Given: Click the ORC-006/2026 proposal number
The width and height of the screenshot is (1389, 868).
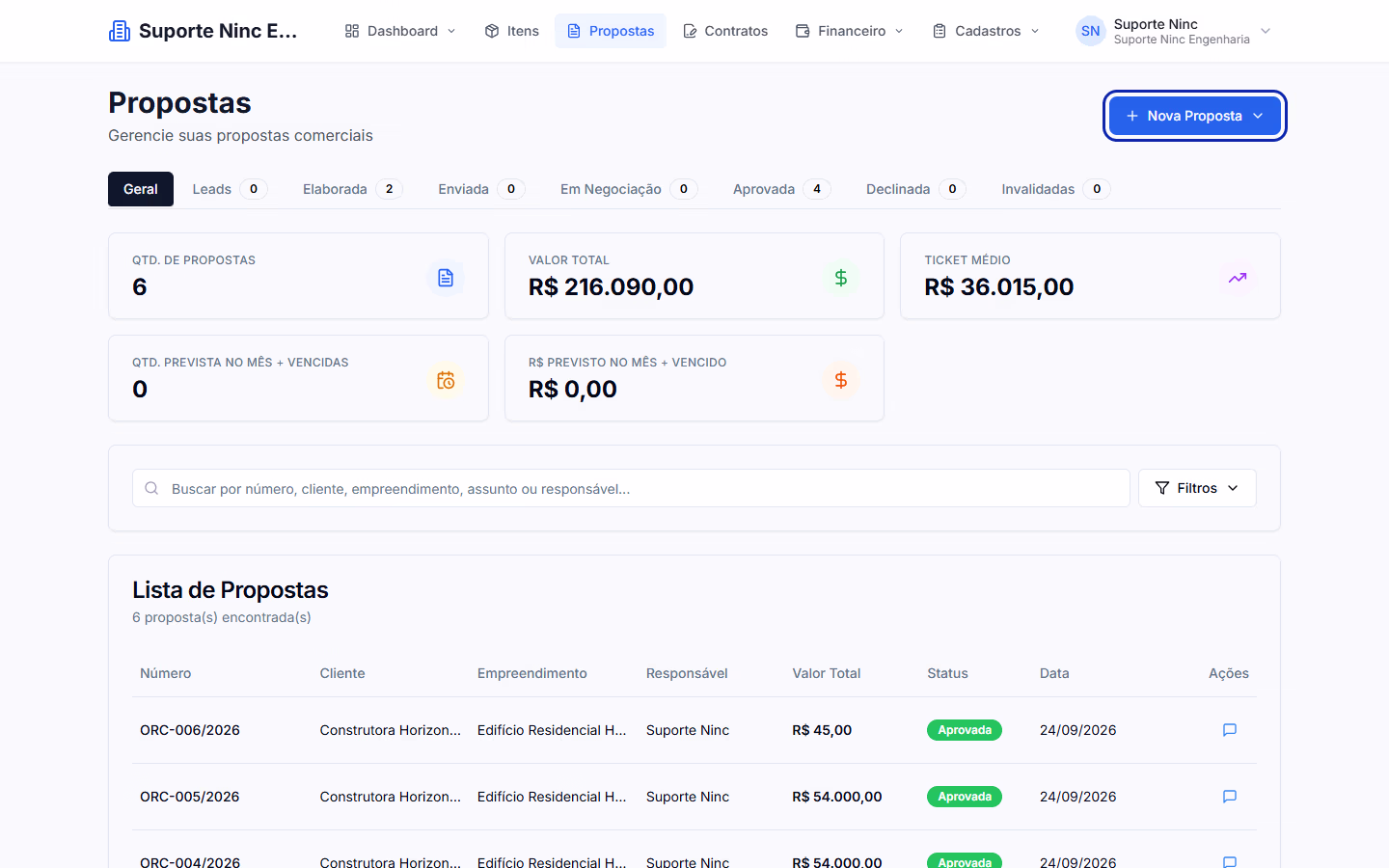Looking at the screenshot, I should (190, 730).
